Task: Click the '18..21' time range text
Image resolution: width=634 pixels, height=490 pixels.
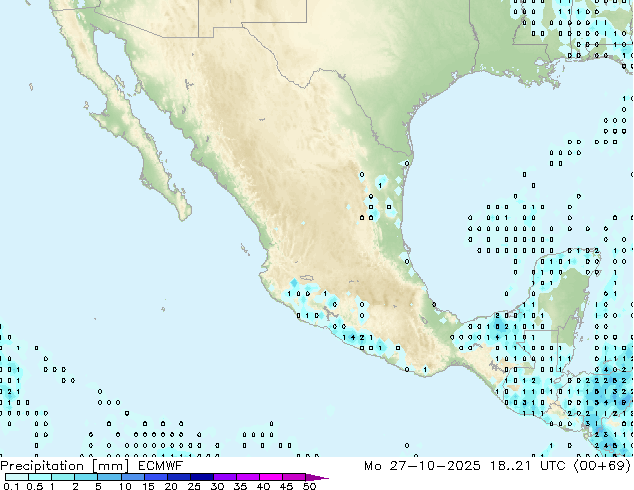Action: (x=510, y=466)
